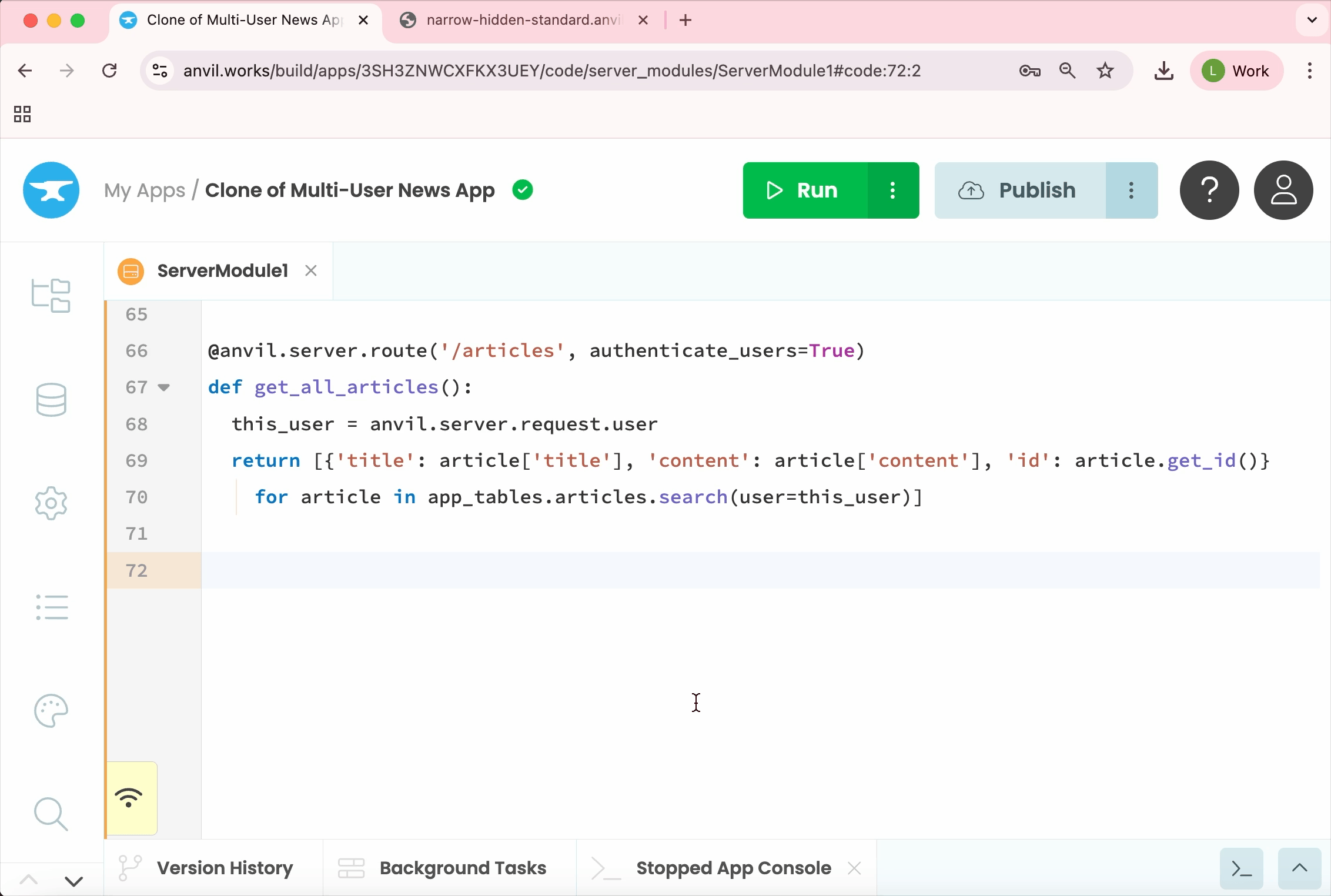1331x896 pixels.
Task: Open the Anvil logo home icon
Action: [x=51, y=190]
